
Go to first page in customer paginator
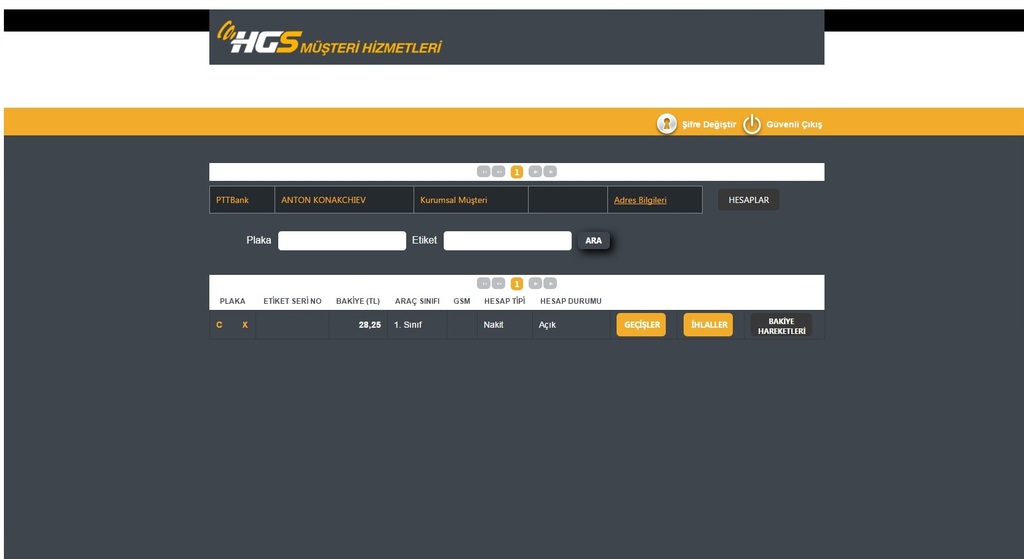(483, 172)
